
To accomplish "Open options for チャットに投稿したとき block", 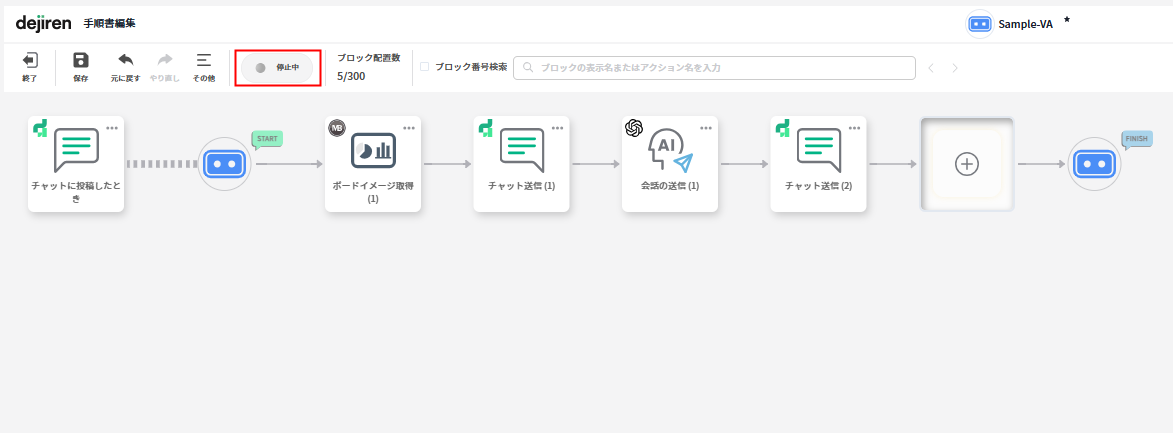I will click(x=112, y=127).
